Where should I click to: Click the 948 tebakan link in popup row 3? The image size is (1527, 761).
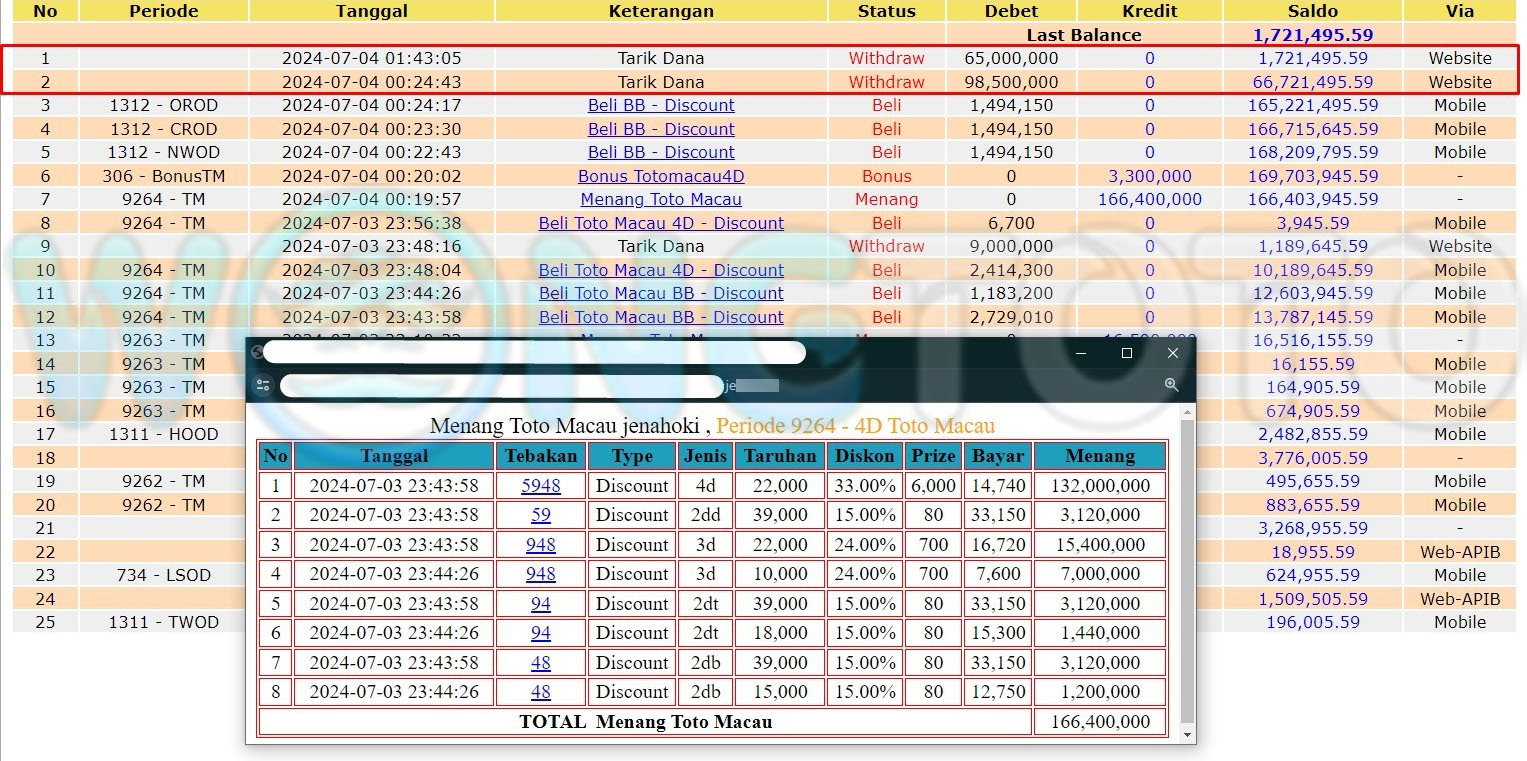click(541, 545)
